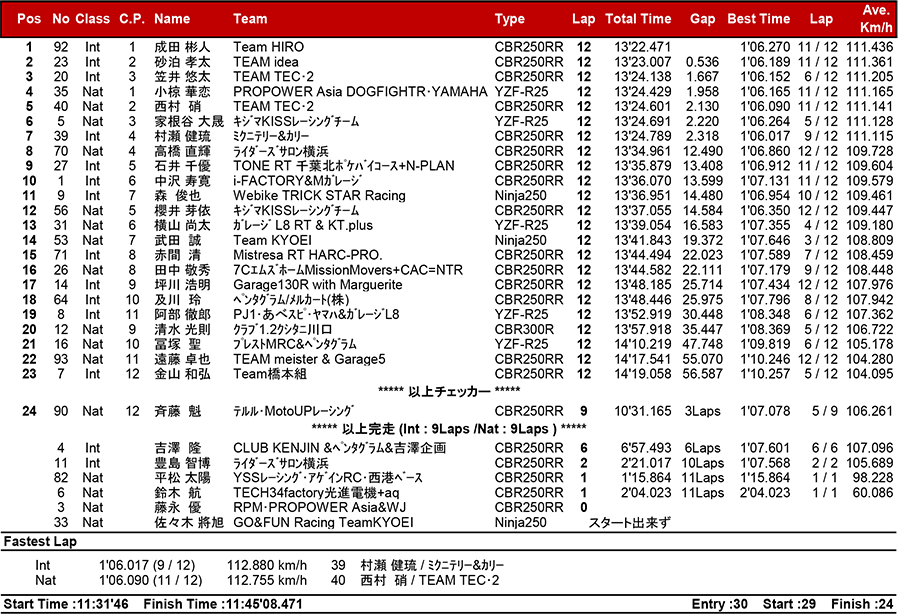Click gap value 56.587
Viewport: 900px width, 615px height.
pos(703,374)
